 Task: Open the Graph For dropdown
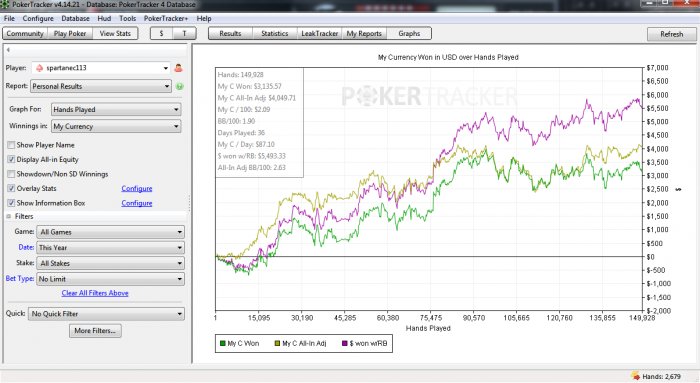pyautogui.click(x=116, y=109)
